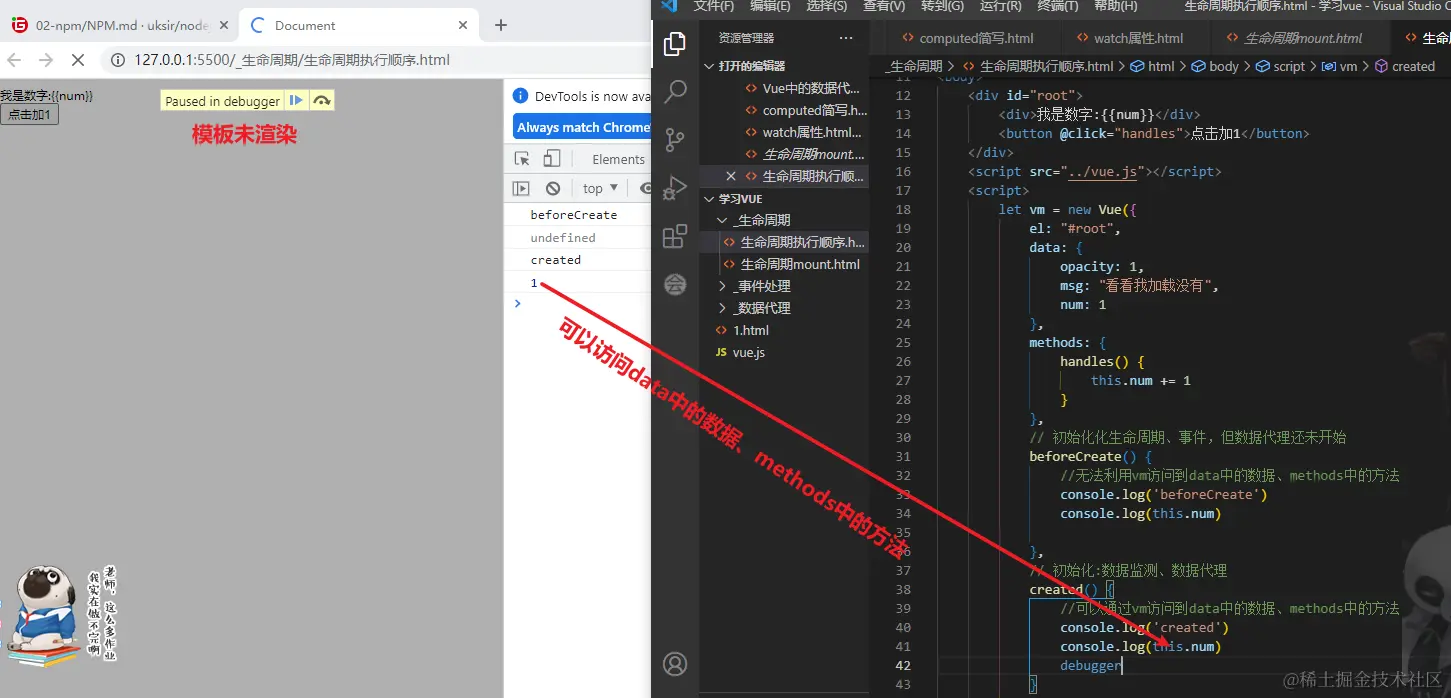Open Accounts icon in VS Code activity bar
Viewport: 1451px width, 698px height.
click(x=675, y=663)
